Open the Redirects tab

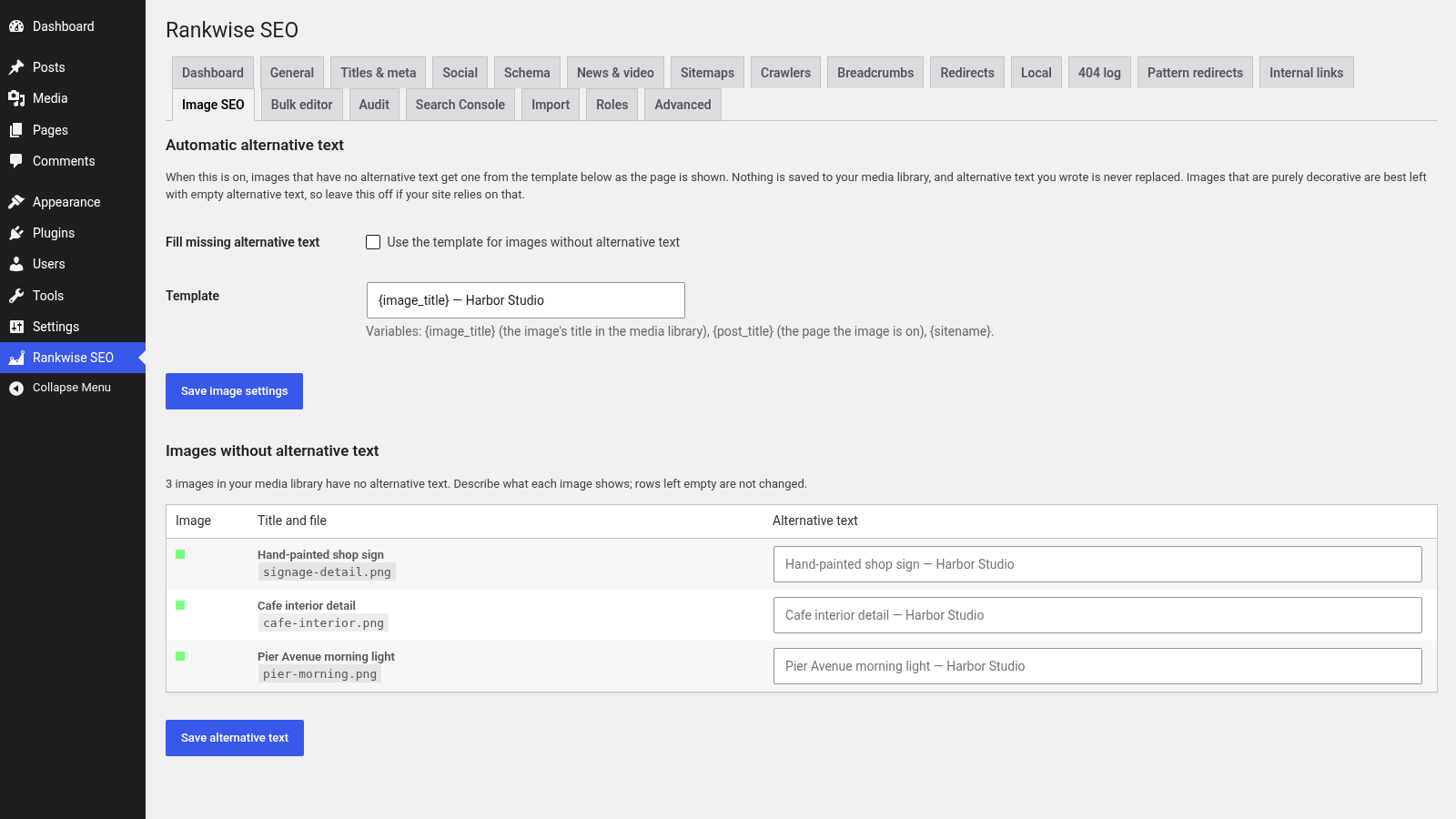(967, 73)
